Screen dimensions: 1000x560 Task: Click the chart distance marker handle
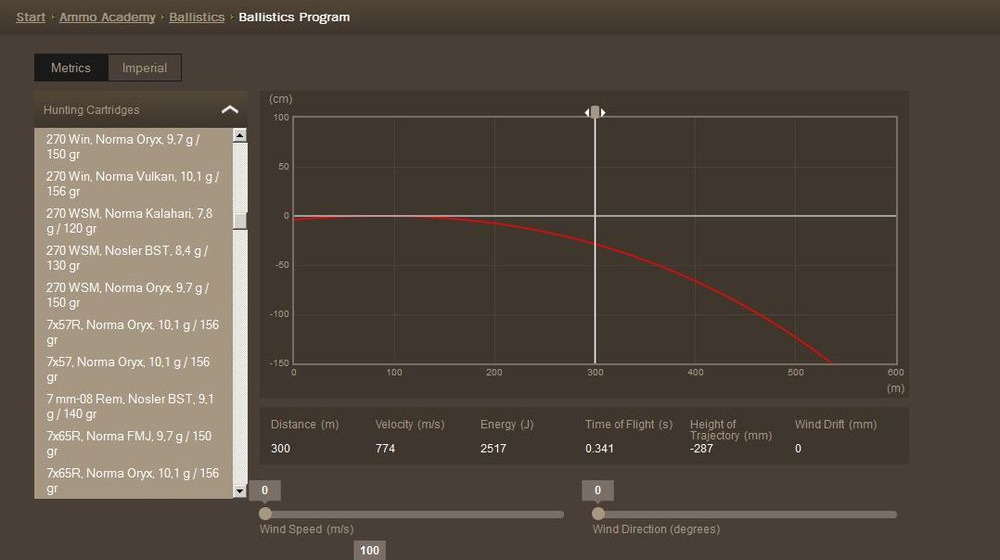(x=595, y=112)
